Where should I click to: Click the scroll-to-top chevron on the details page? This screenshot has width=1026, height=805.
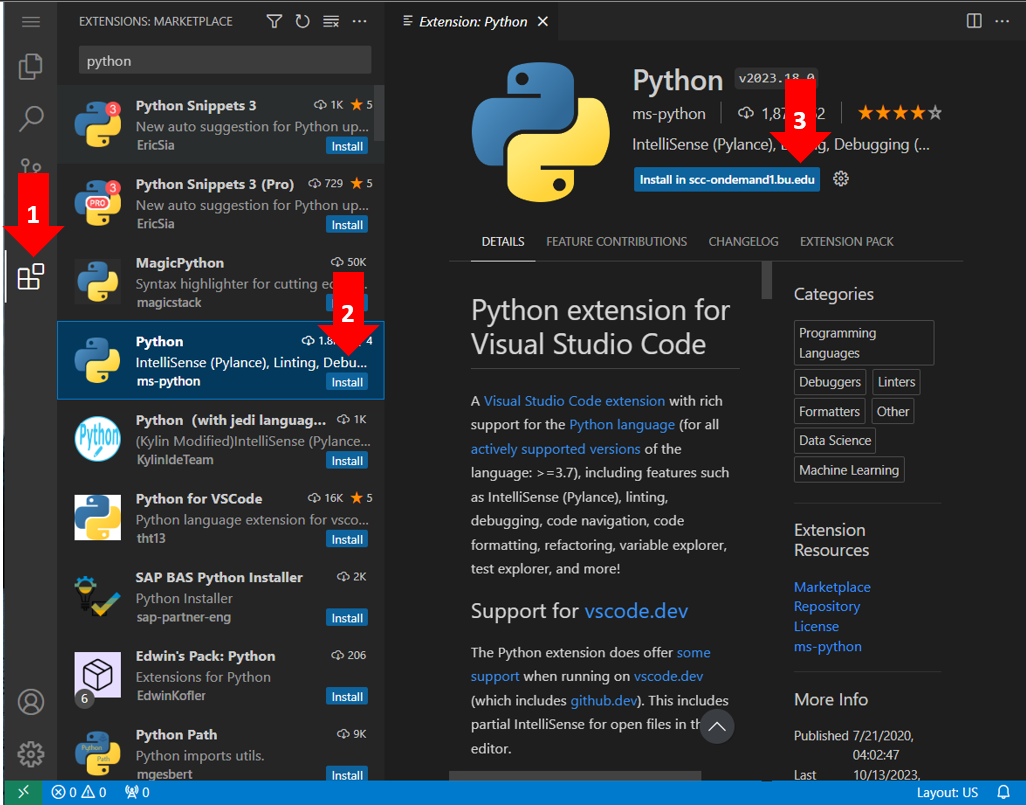tap(717, 729)
